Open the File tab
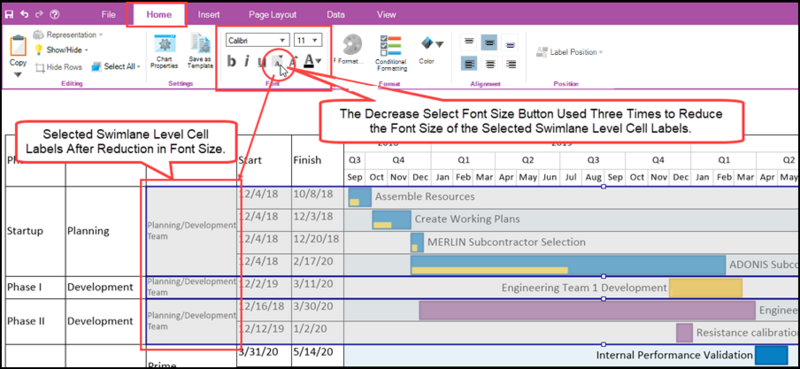This screenshot has width=800, height=369. tap(108, 15)
